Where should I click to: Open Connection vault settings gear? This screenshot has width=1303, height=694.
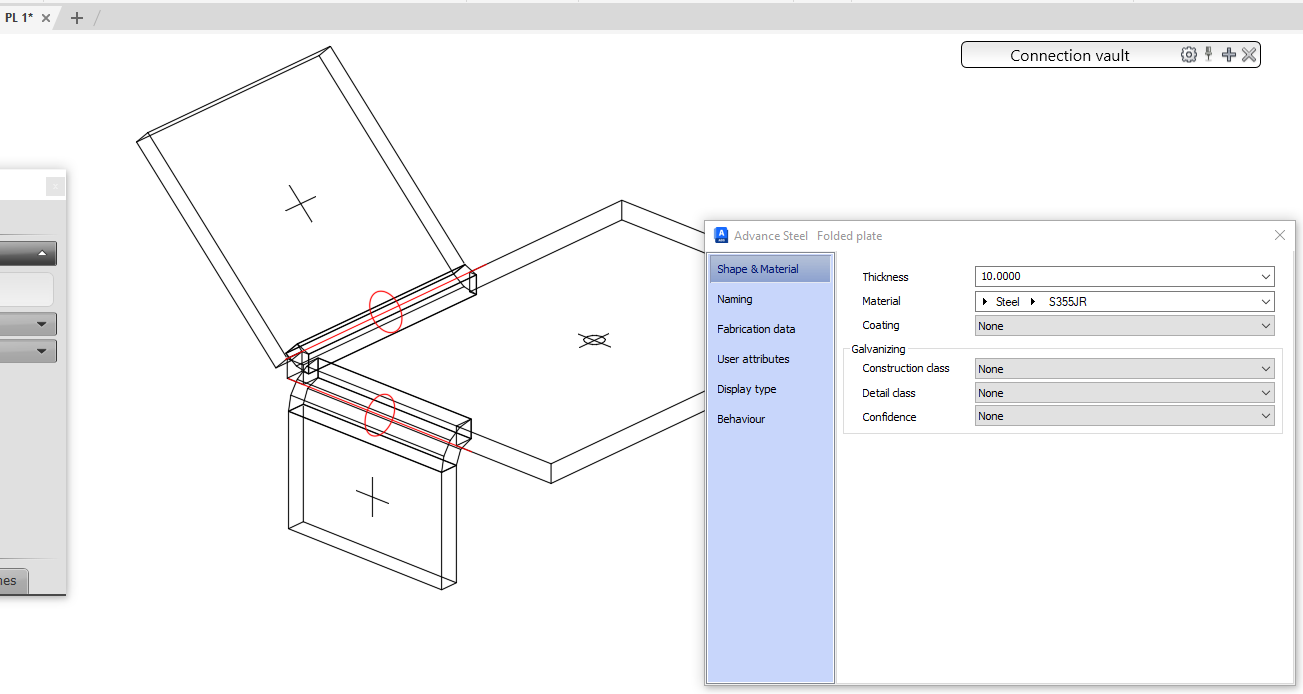point(1188,54)
